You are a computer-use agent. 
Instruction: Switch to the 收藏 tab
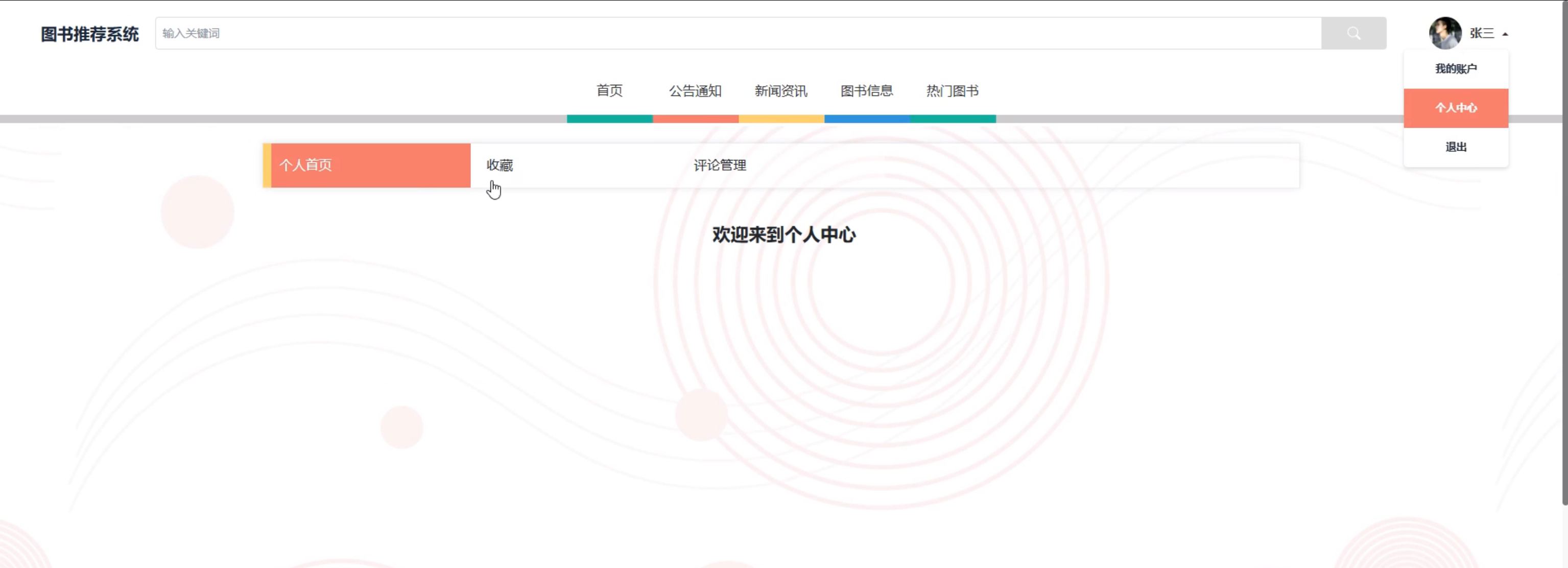point(500,165)
